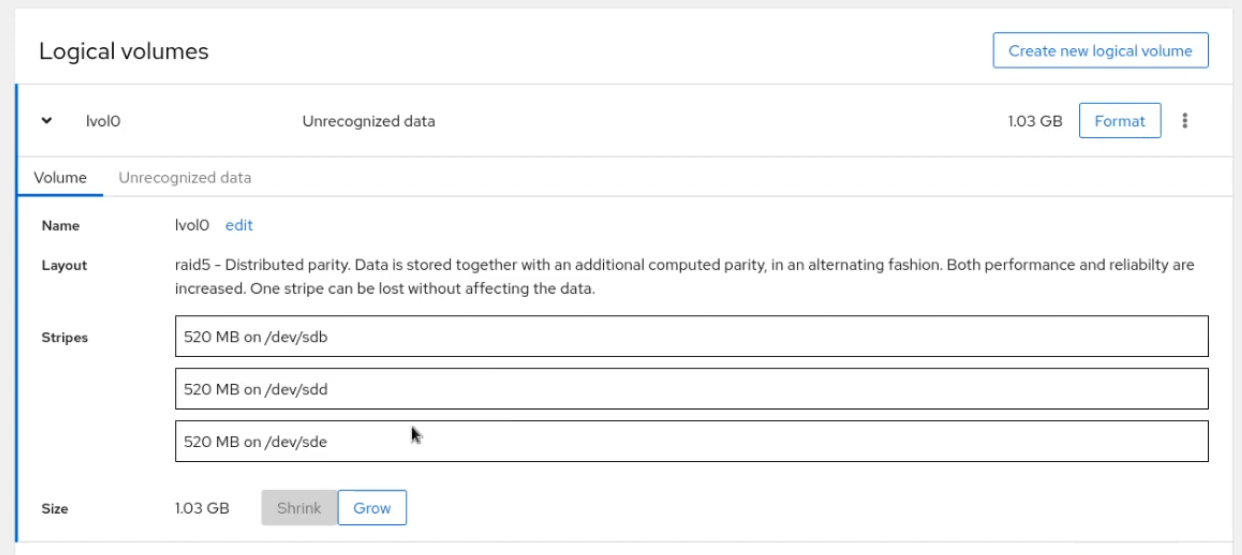Collapse the lvol0 row chevron
The height and width of the screenshot is (555, 1242).
pyautogui.click(x=47, y=121)
